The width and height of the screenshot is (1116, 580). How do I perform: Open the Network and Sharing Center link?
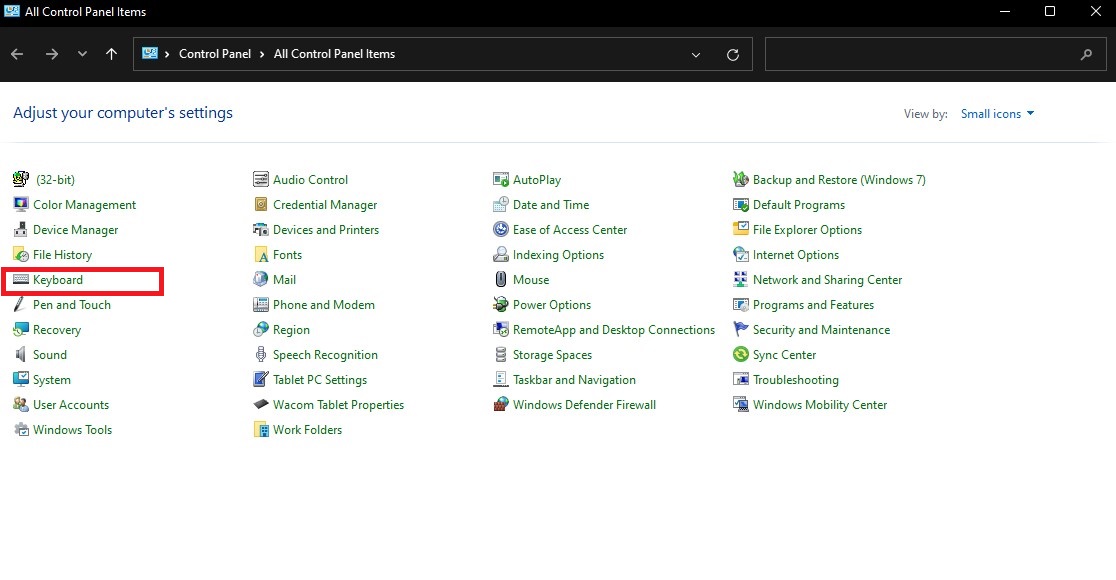pyautogui.click(x=827, y=280)
